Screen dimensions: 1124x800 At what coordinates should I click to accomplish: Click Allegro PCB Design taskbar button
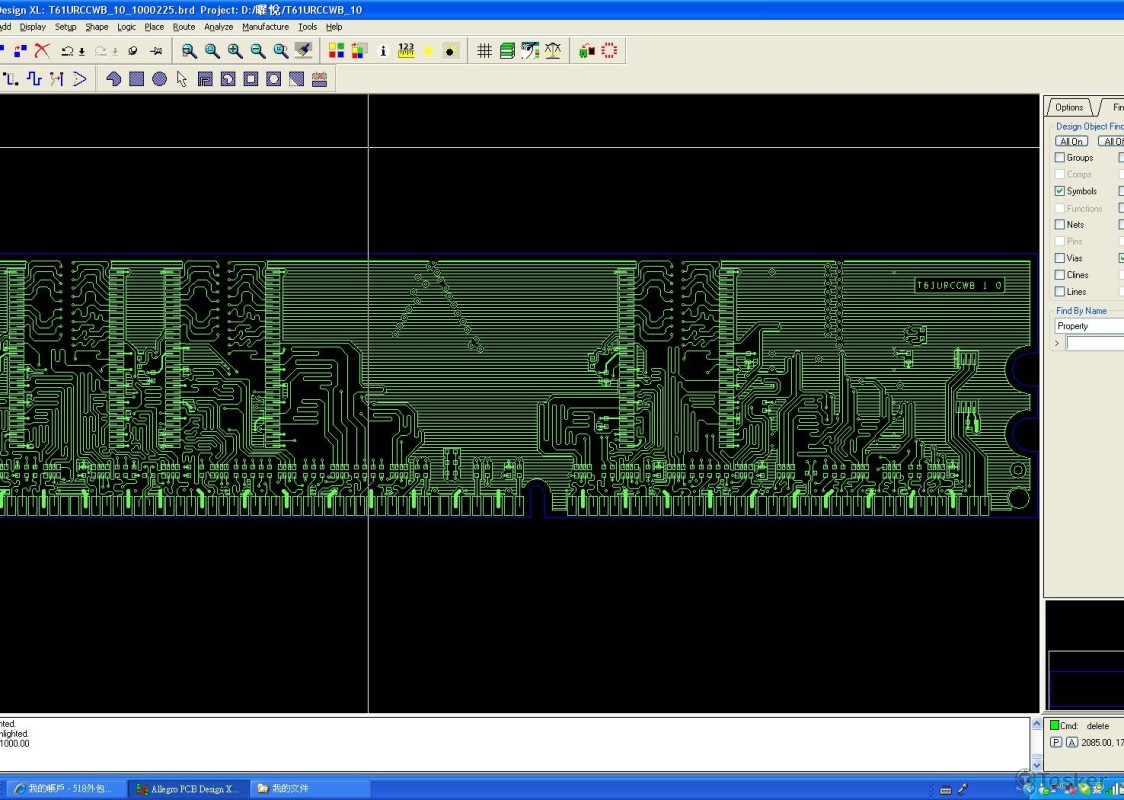coord(187,789)
